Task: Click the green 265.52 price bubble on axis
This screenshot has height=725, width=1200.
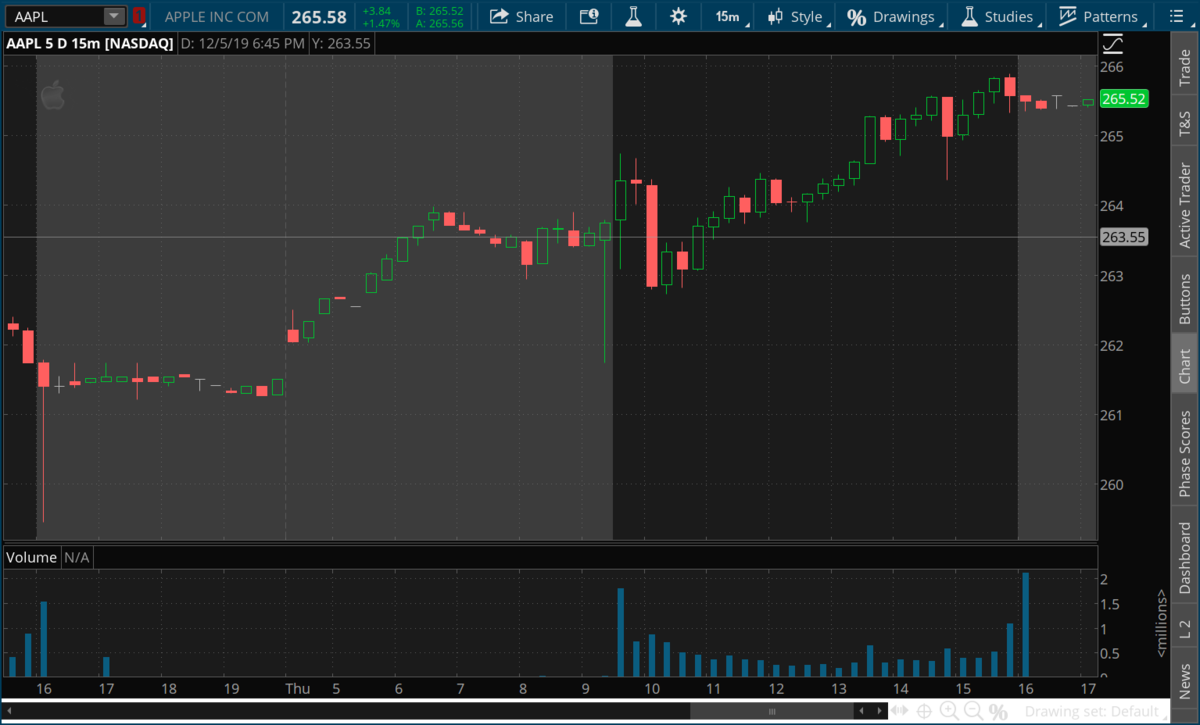Action: [1123, 99]
